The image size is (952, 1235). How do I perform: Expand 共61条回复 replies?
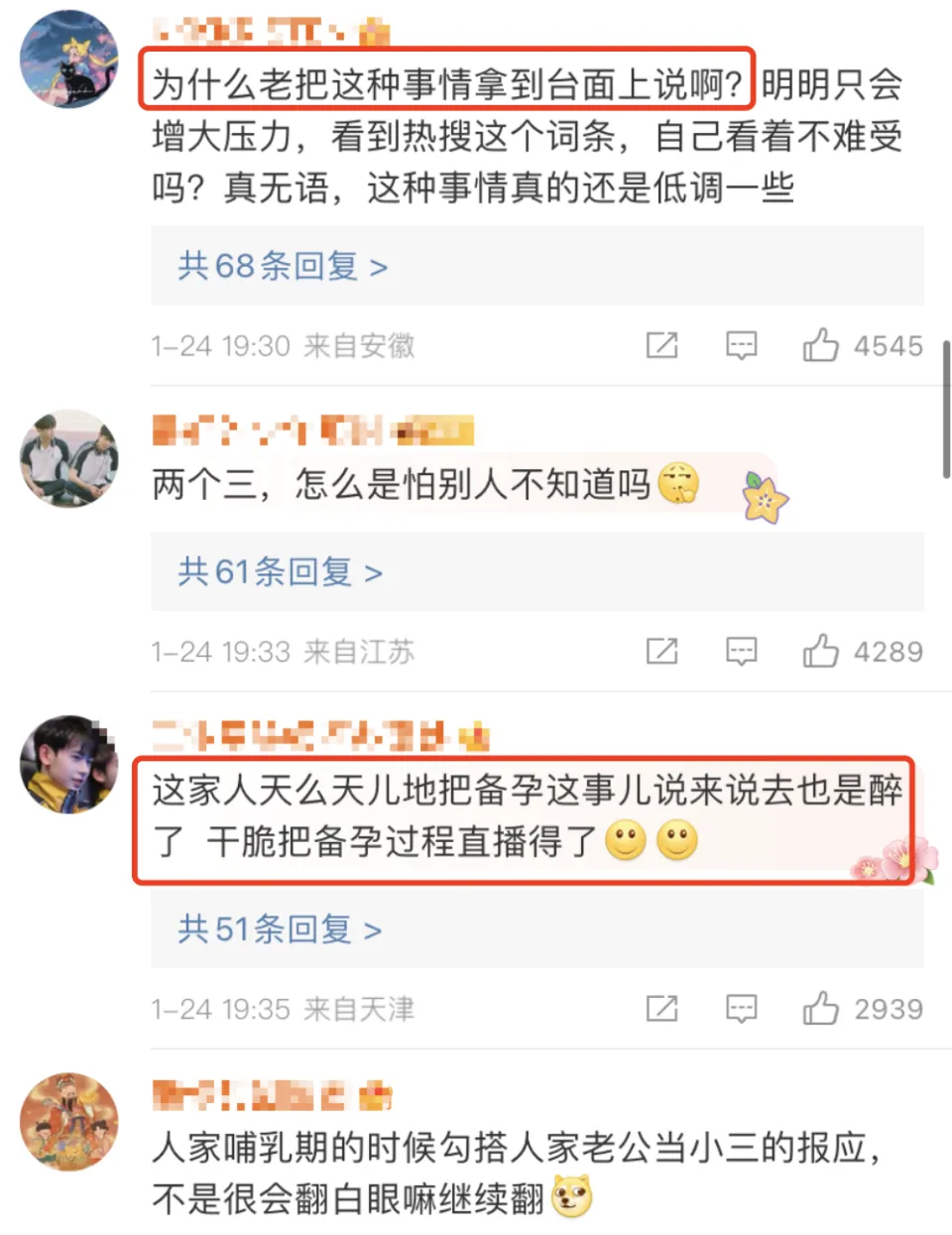(280, 571)
